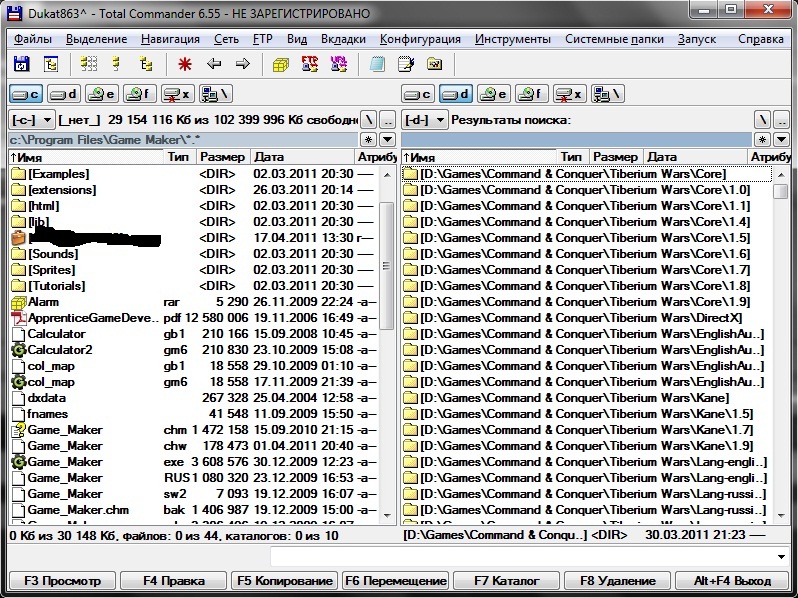Click the F7 Каталог button
This screenshot has width=798, height=598.
coord(506,581)
